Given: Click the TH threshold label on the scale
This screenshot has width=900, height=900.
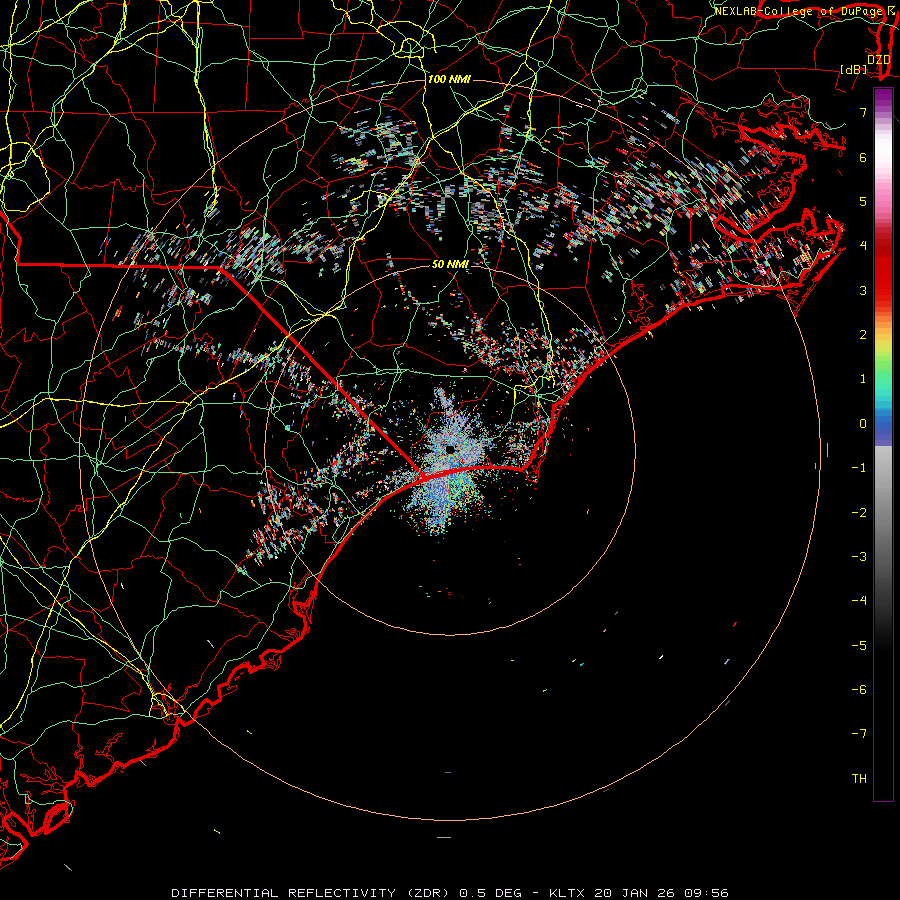Looking at the screenshot, I should (859, 778).
